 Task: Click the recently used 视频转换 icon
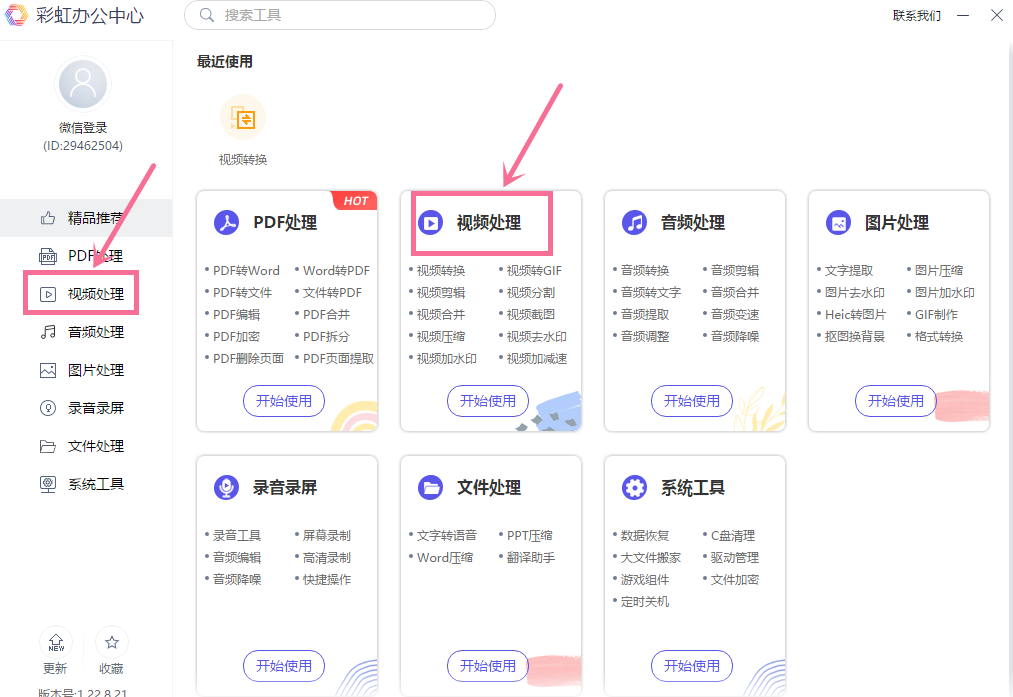(243, 120)
